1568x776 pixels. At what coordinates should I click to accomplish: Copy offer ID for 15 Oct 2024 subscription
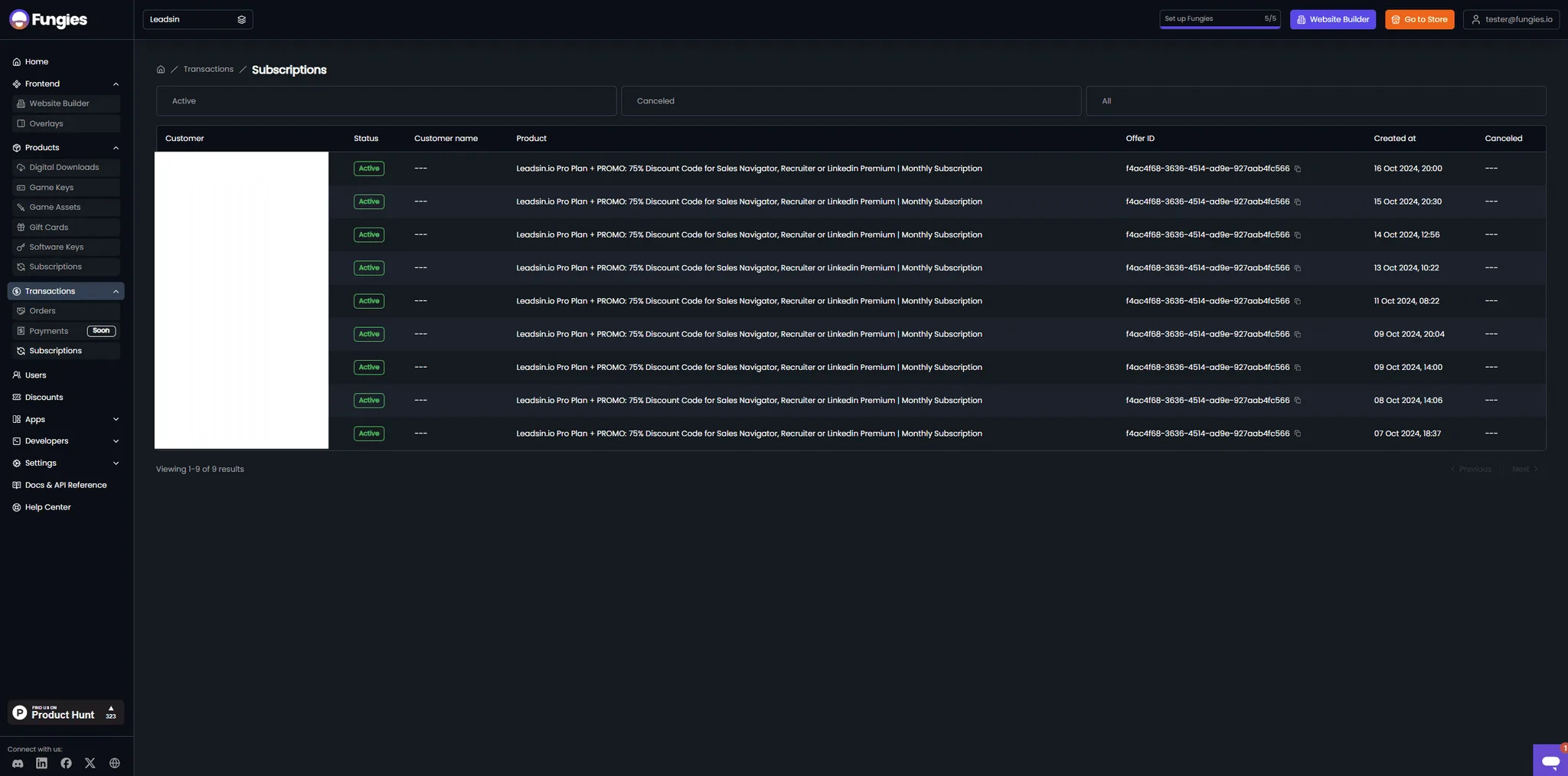(1298, 201)
